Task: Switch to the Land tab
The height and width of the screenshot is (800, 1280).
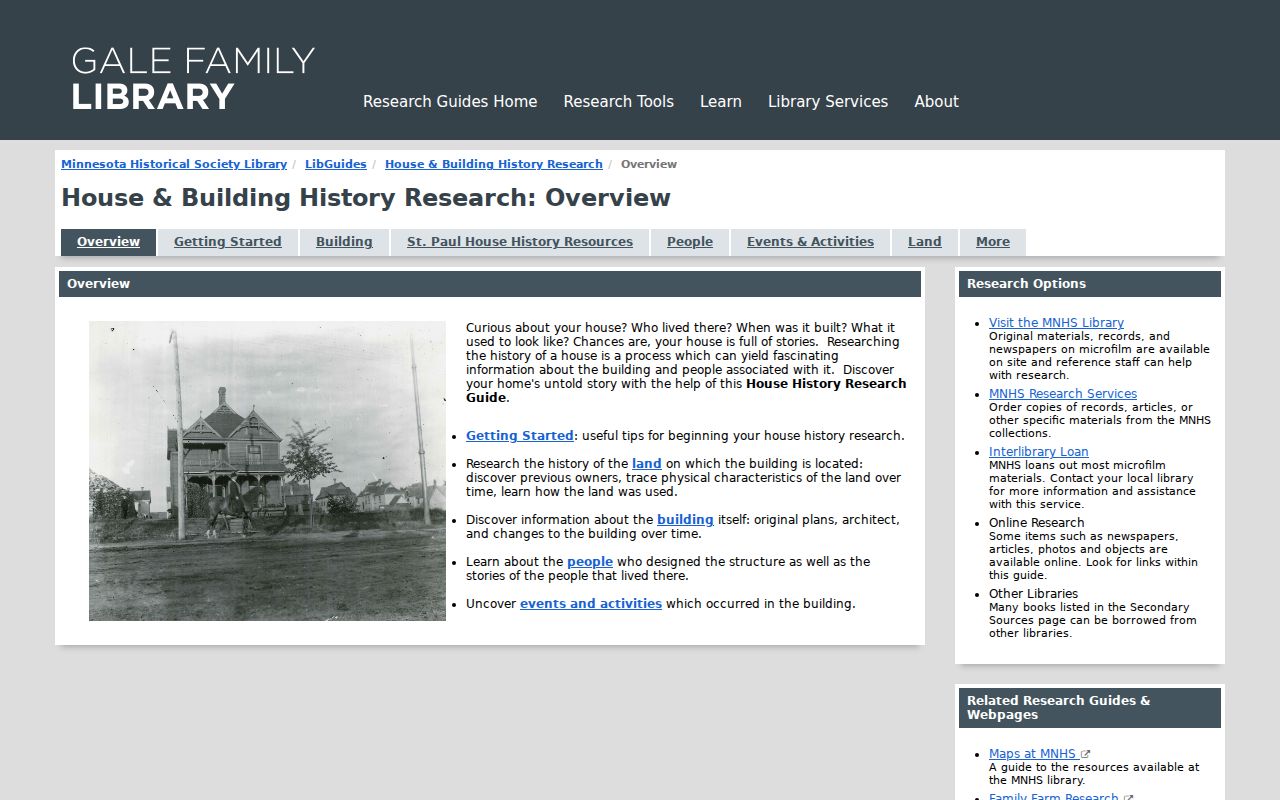Action: 925,242
